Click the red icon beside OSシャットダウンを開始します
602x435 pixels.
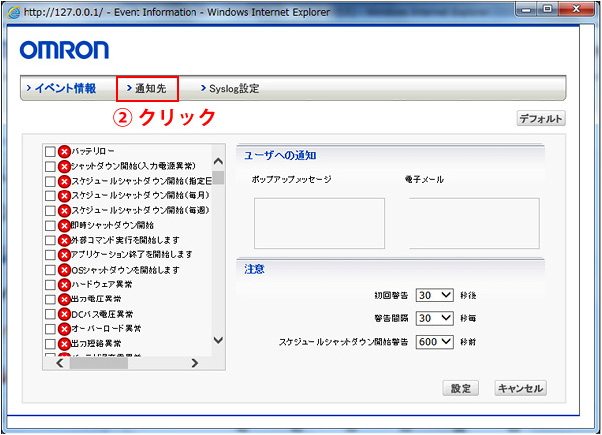tap(64, 270)
